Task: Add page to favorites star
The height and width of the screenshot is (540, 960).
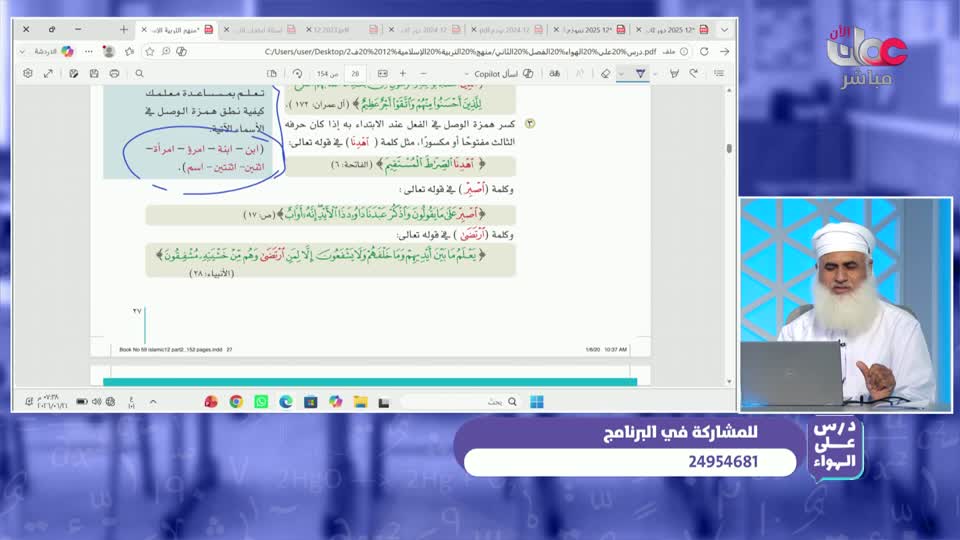Action: (150, 51)
